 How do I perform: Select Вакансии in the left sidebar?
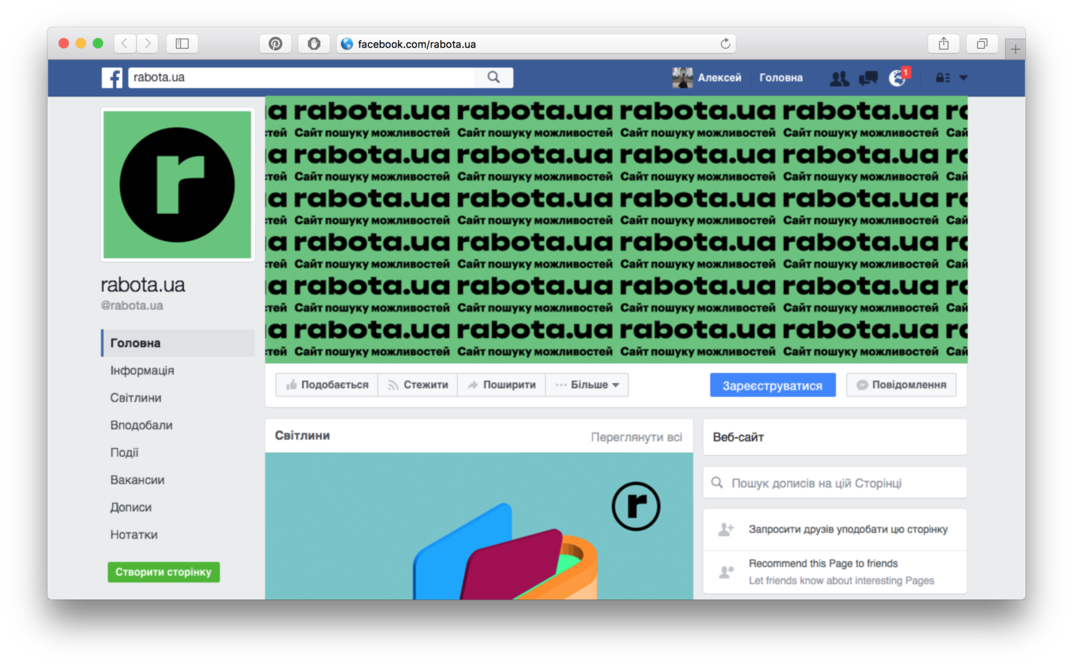[137, 480]
